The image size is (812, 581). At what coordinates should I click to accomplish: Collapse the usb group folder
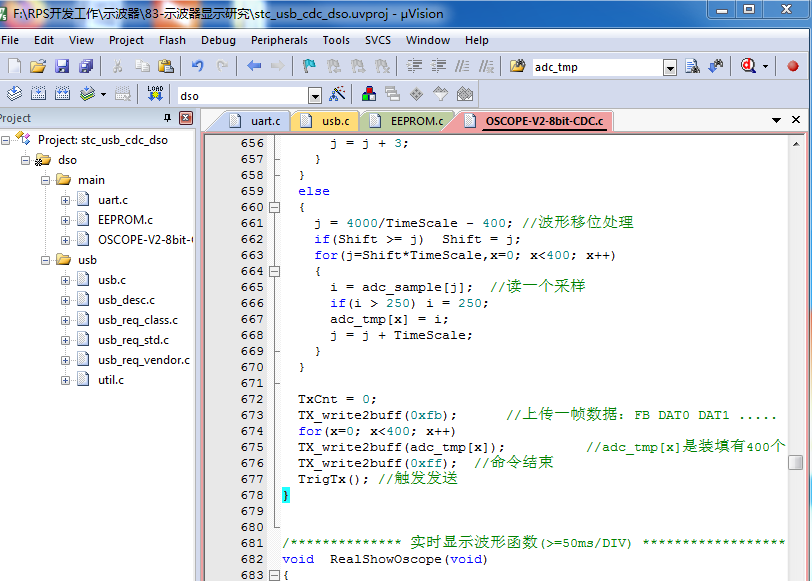pyautogui.click(x=46, y=260)
